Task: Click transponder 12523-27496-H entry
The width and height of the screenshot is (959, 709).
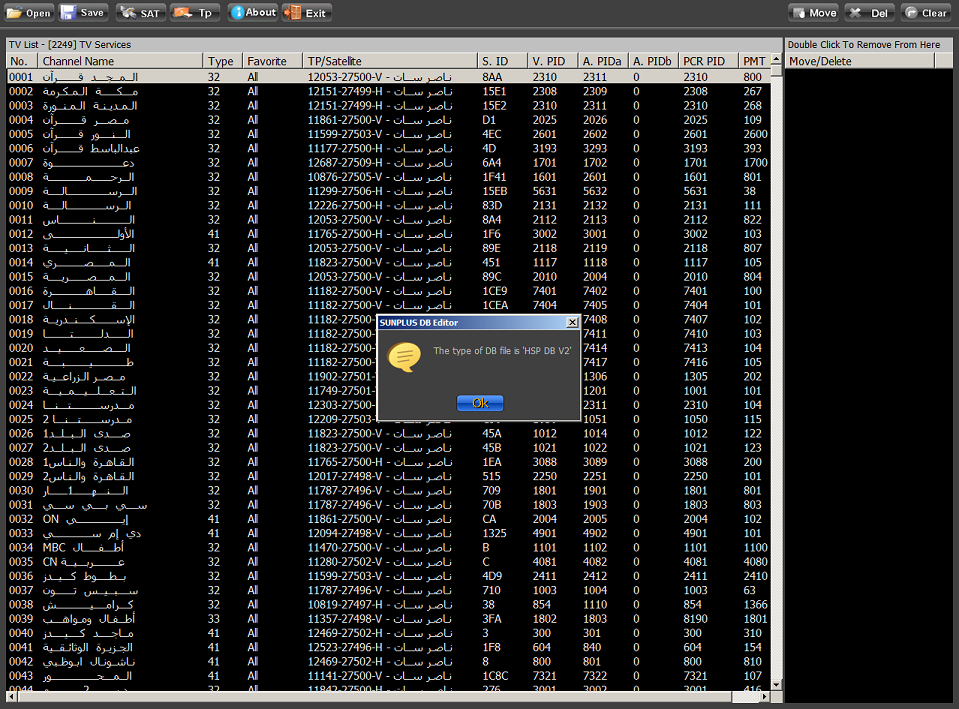Action: (379, 647)
